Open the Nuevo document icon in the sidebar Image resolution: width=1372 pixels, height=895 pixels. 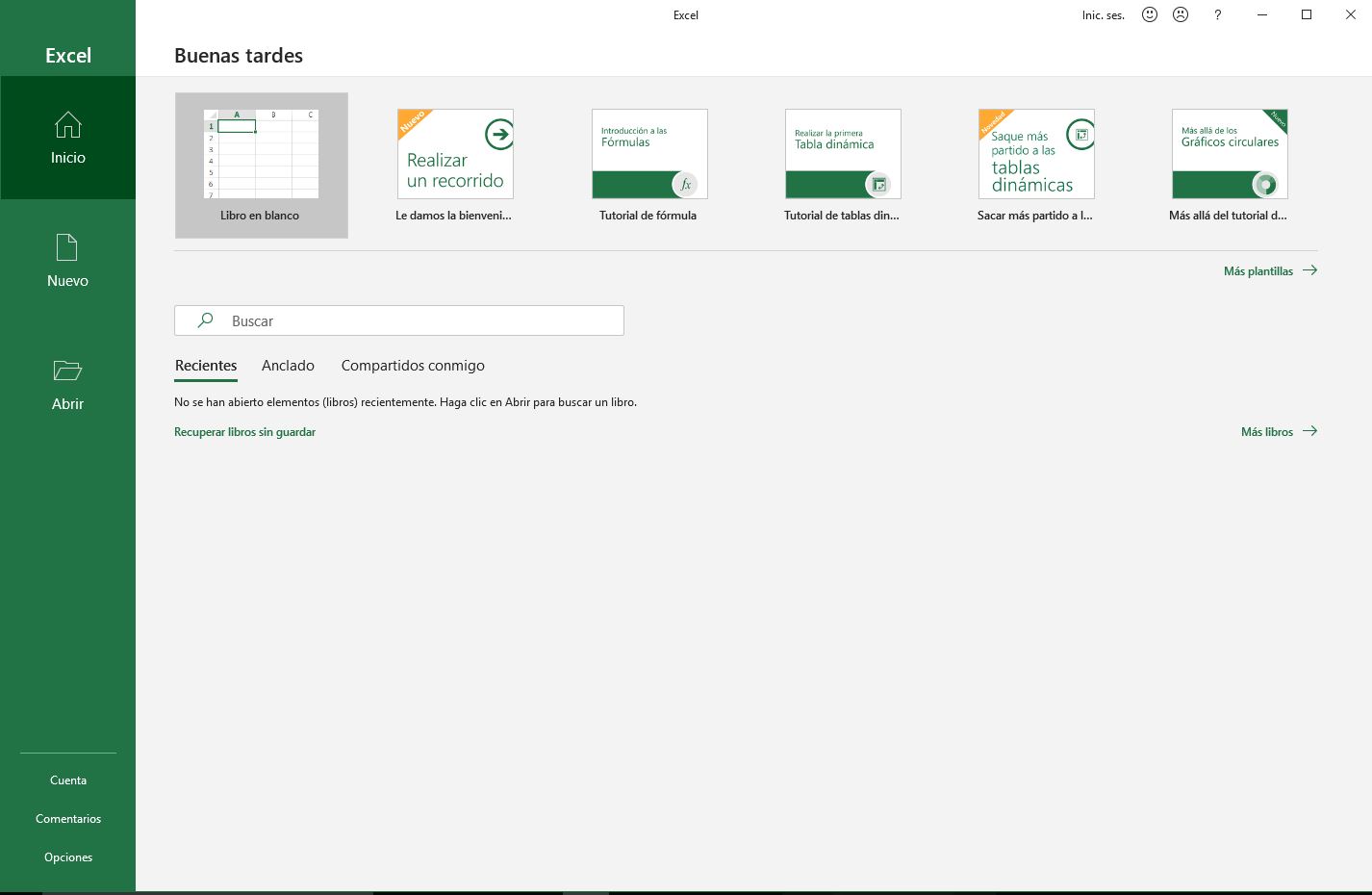(67, 247)
